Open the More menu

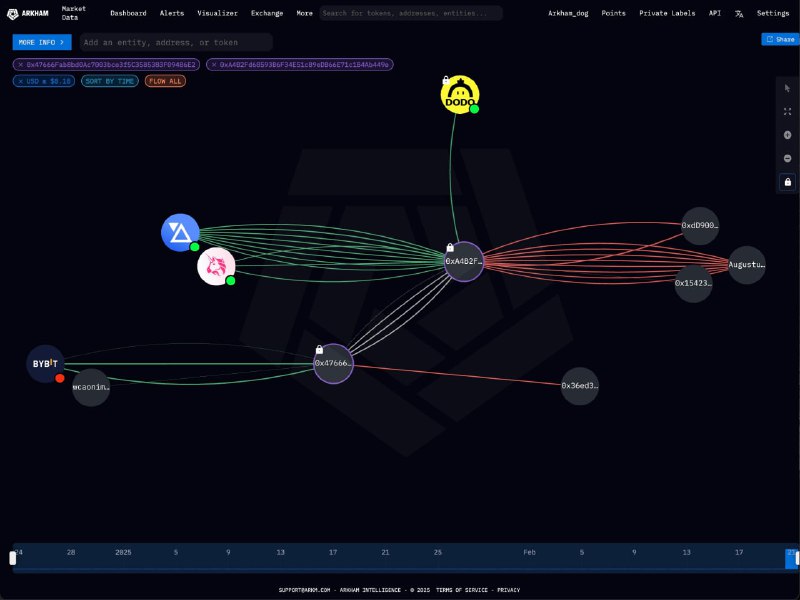pos(305,13)
